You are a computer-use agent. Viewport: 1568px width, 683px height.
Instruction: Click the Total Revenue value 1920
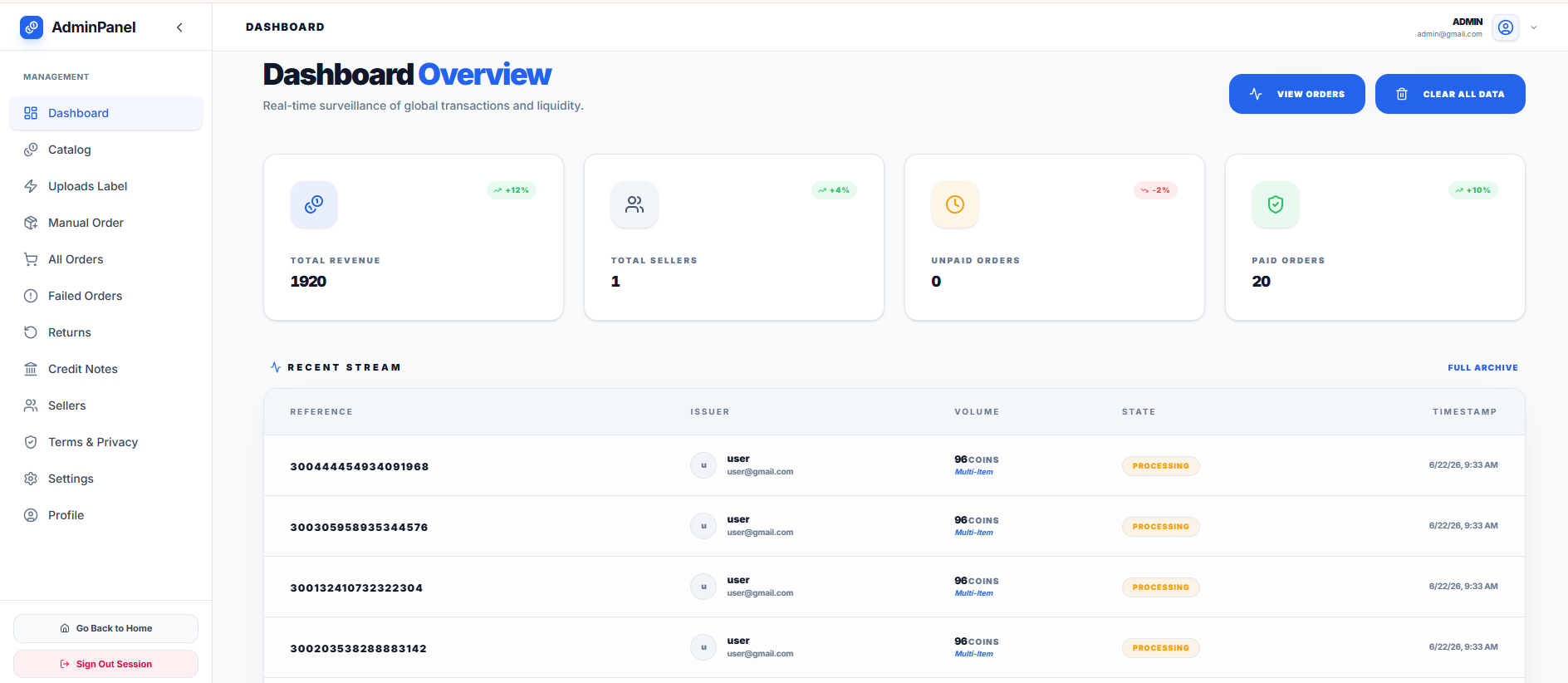click(x=308, y=282)
